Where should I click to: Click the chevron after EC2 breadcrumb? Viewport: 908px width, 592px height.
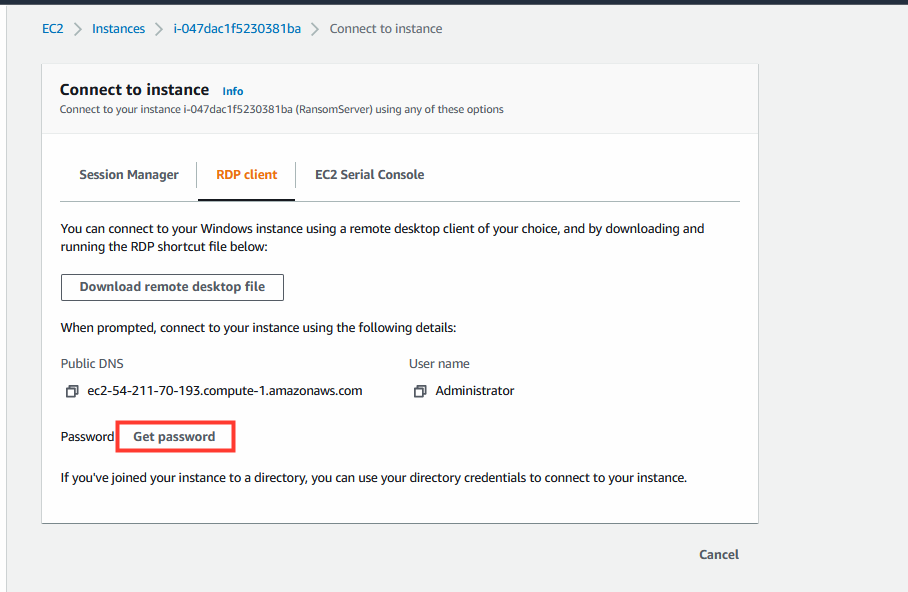pyautogui.click(x=78, y=29)
